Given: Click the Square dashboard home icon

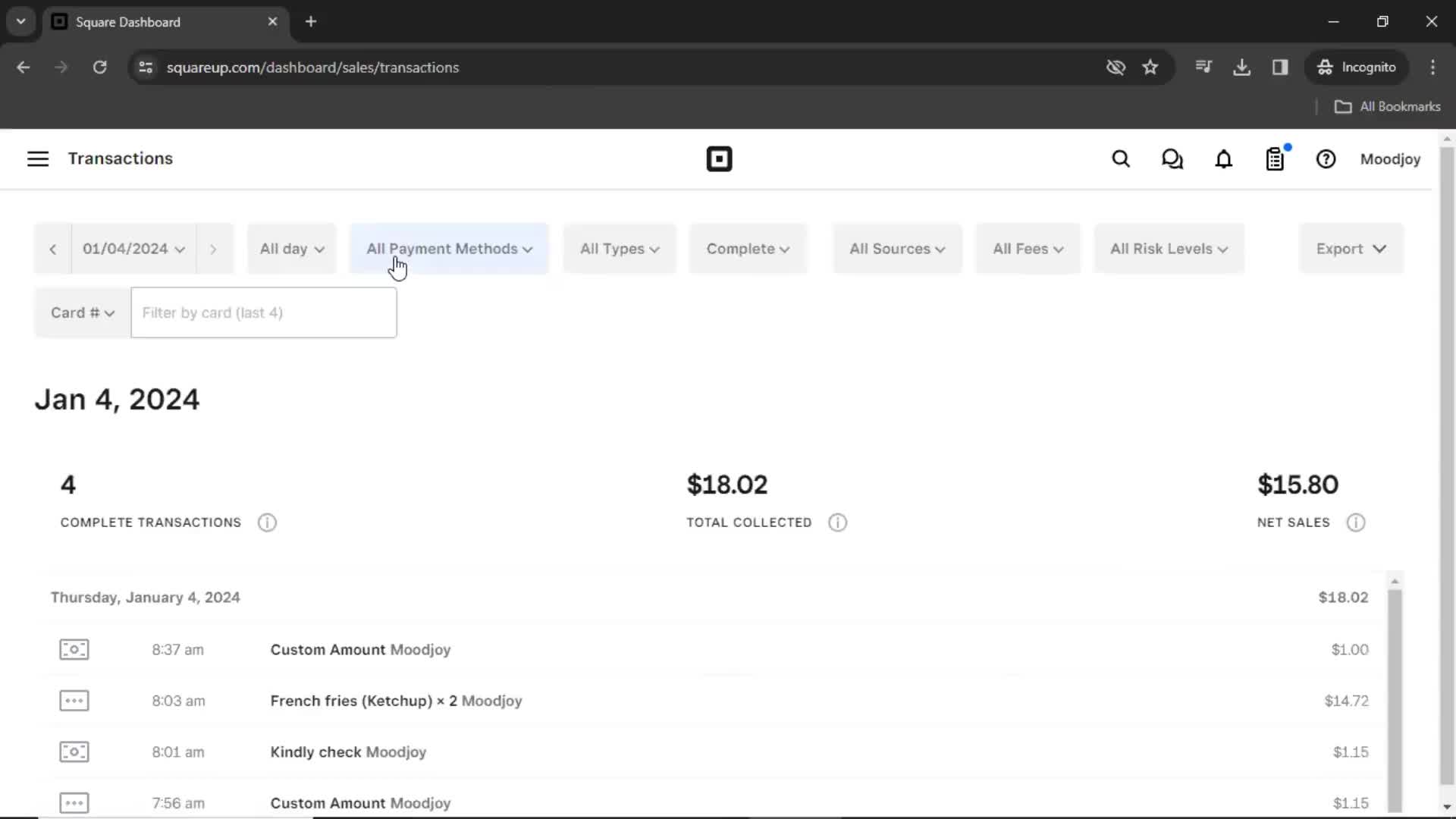Looking at the screenshot, I should (x=719, y=159).
